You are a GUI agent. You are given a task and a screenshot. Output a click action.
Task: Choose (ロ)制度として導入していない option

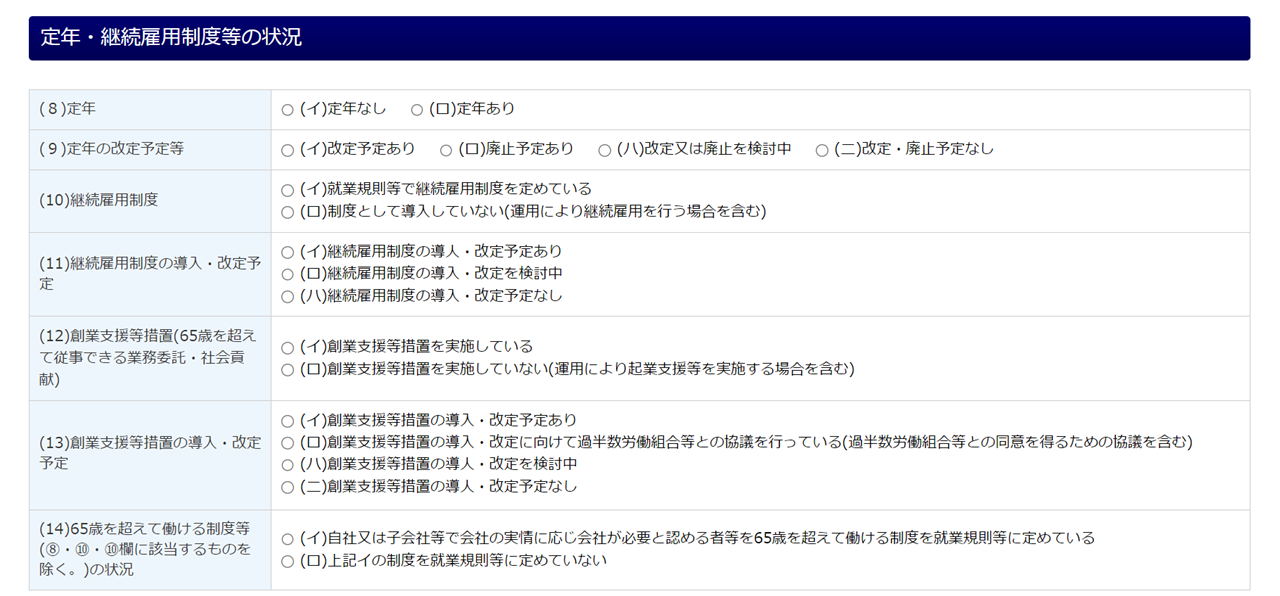tap(288, 212)
